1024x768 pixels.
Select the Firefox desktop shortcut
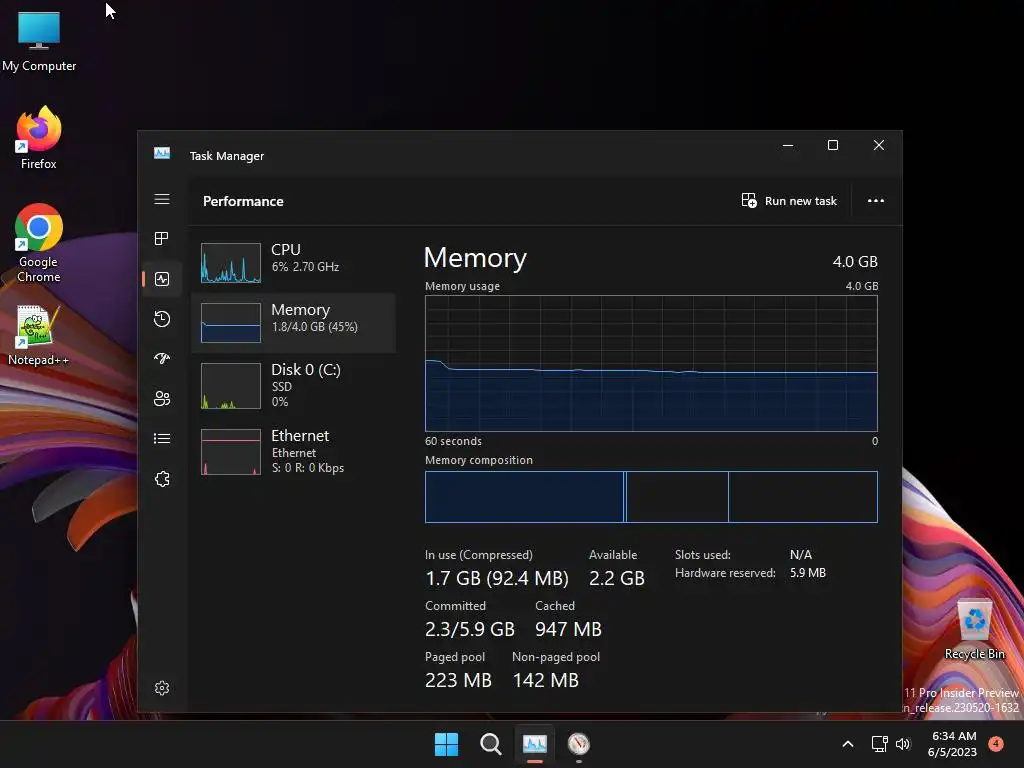(x=39, y=138)
